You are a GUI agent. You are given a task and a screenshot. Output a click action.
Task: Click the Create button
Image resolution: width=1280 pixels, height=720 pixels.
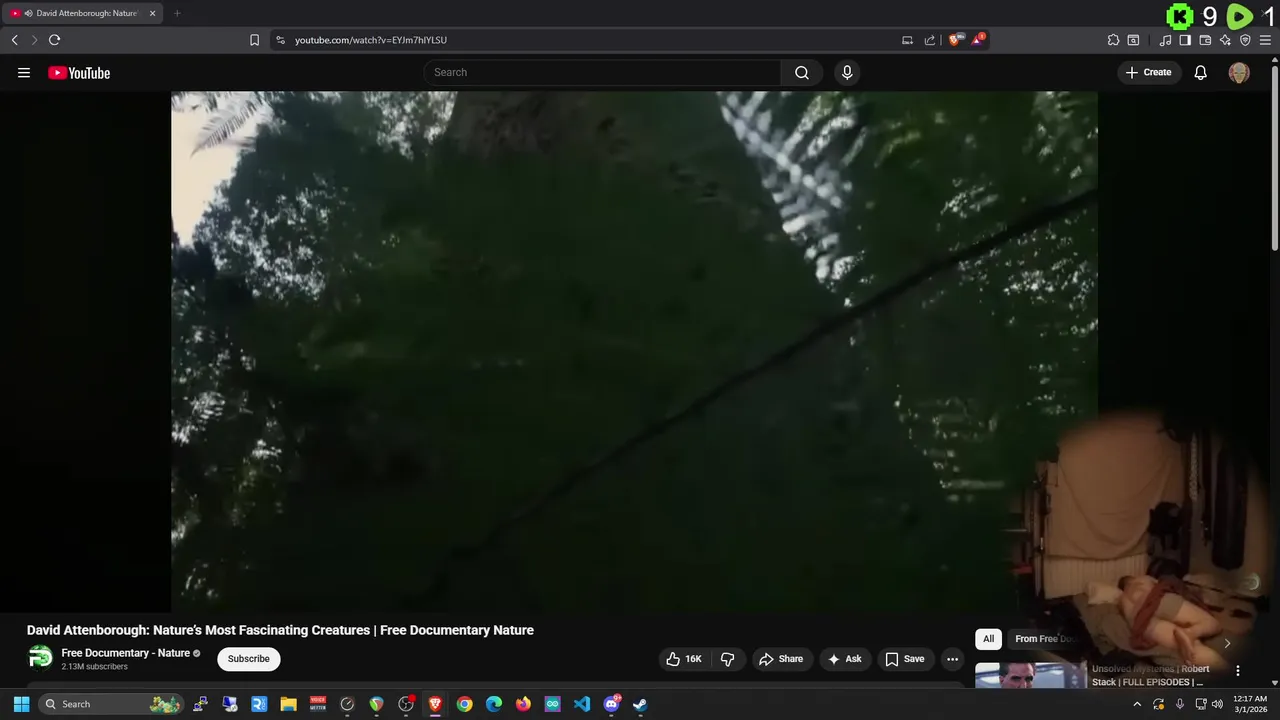[x=1149, y=72]
